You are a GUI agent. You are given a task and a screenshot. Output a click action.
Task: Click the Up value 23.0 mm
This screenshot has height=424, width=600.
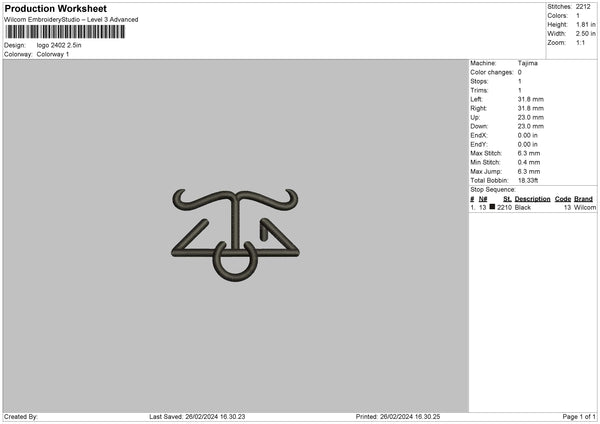click(x=531, y=117)
